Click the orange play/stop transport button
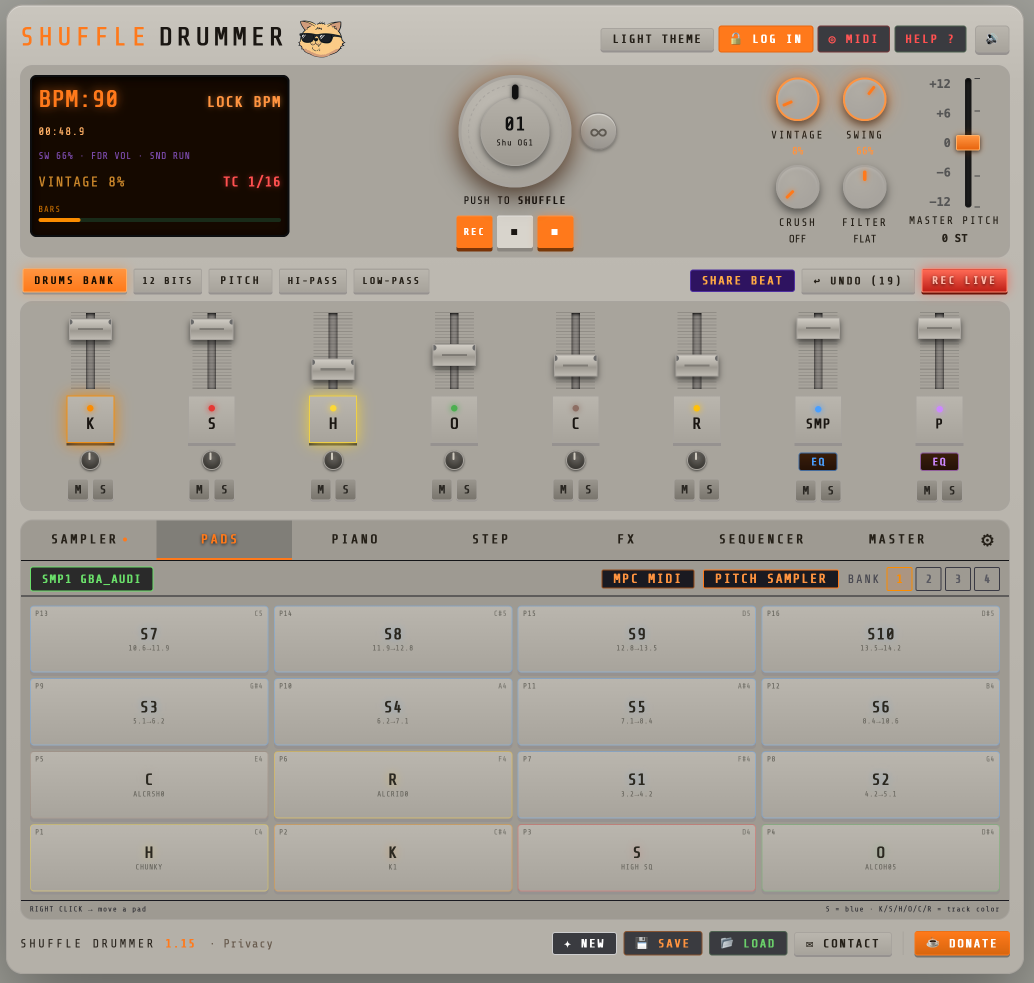This screenshot has height=983, width=1034. [555, 232]
